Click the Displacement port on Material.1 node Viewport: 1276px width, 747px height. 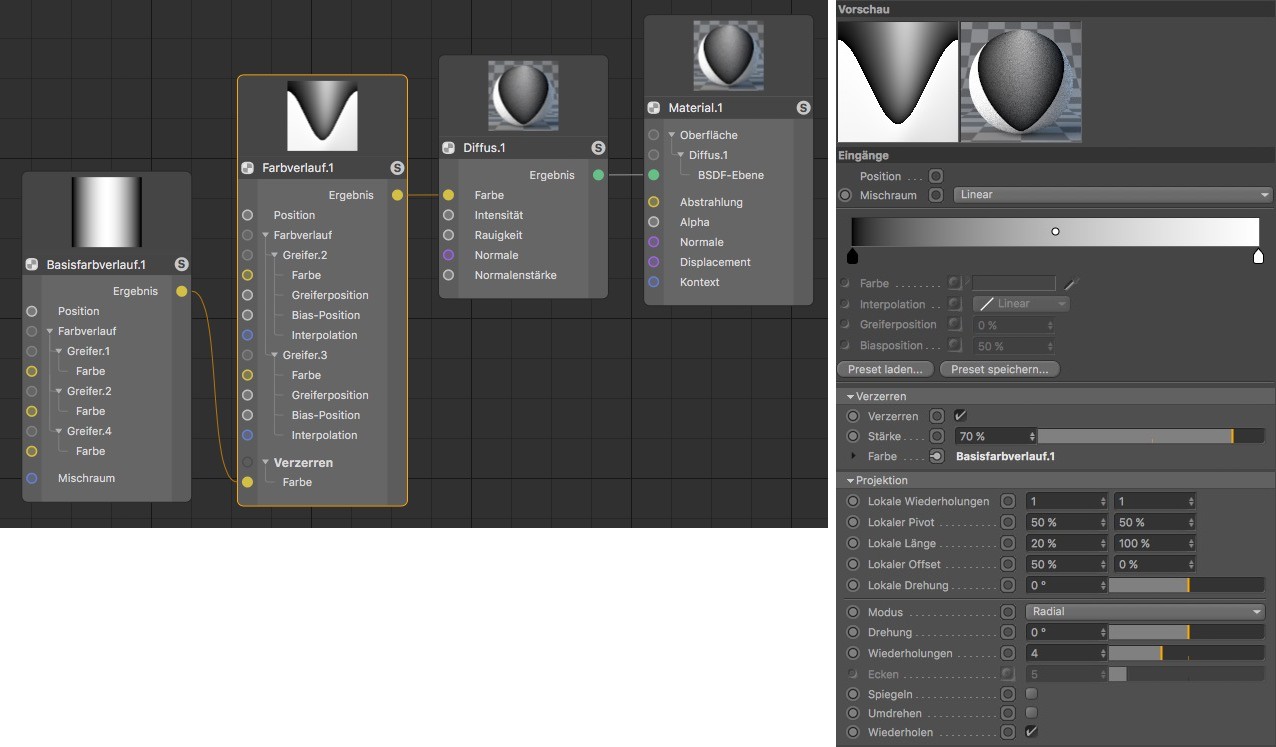tap(653, 262)
